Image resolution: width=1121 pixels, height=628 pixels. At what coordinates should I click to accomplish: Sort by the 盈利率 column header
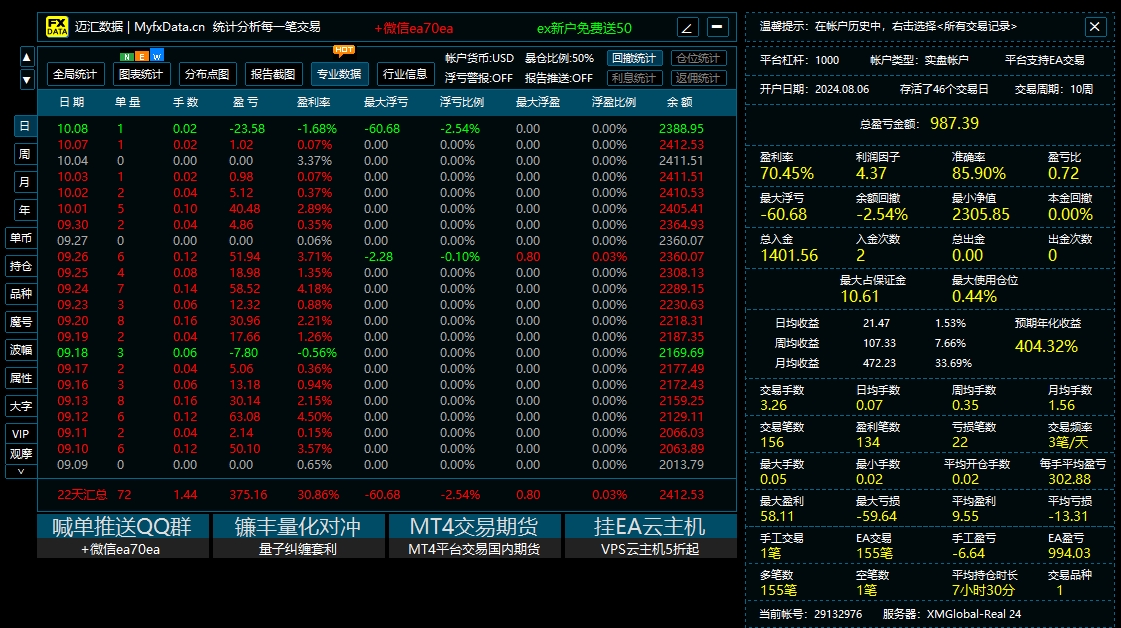[314, 102]
